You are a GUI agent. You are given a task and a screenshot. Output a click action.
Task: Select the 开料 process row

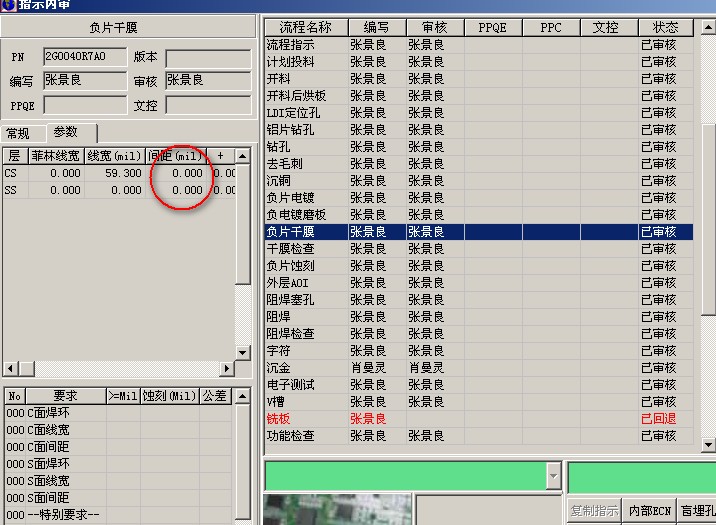pos(479,79)
